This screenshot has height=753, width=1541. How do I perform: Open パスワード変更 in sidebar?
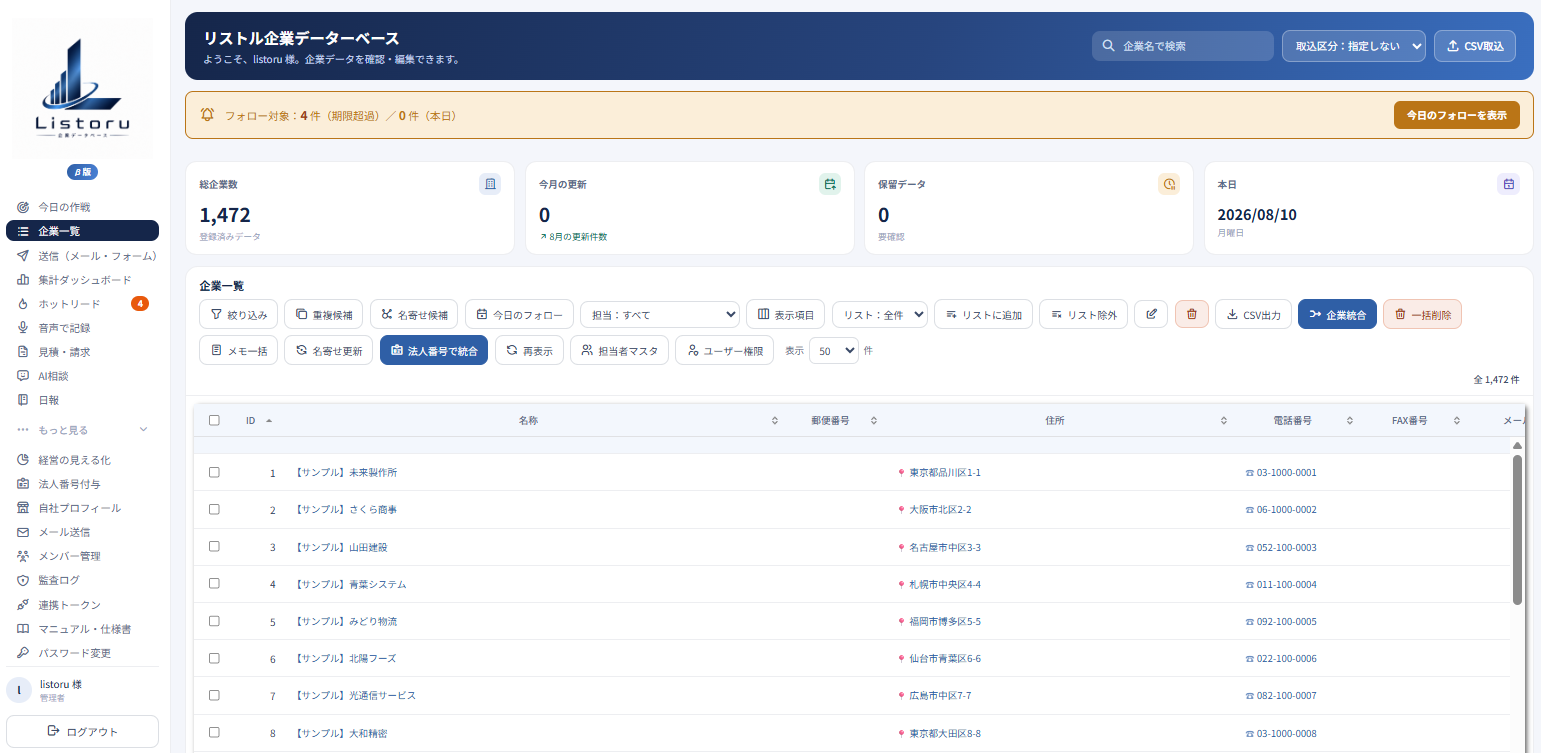[x=82, y=653]
